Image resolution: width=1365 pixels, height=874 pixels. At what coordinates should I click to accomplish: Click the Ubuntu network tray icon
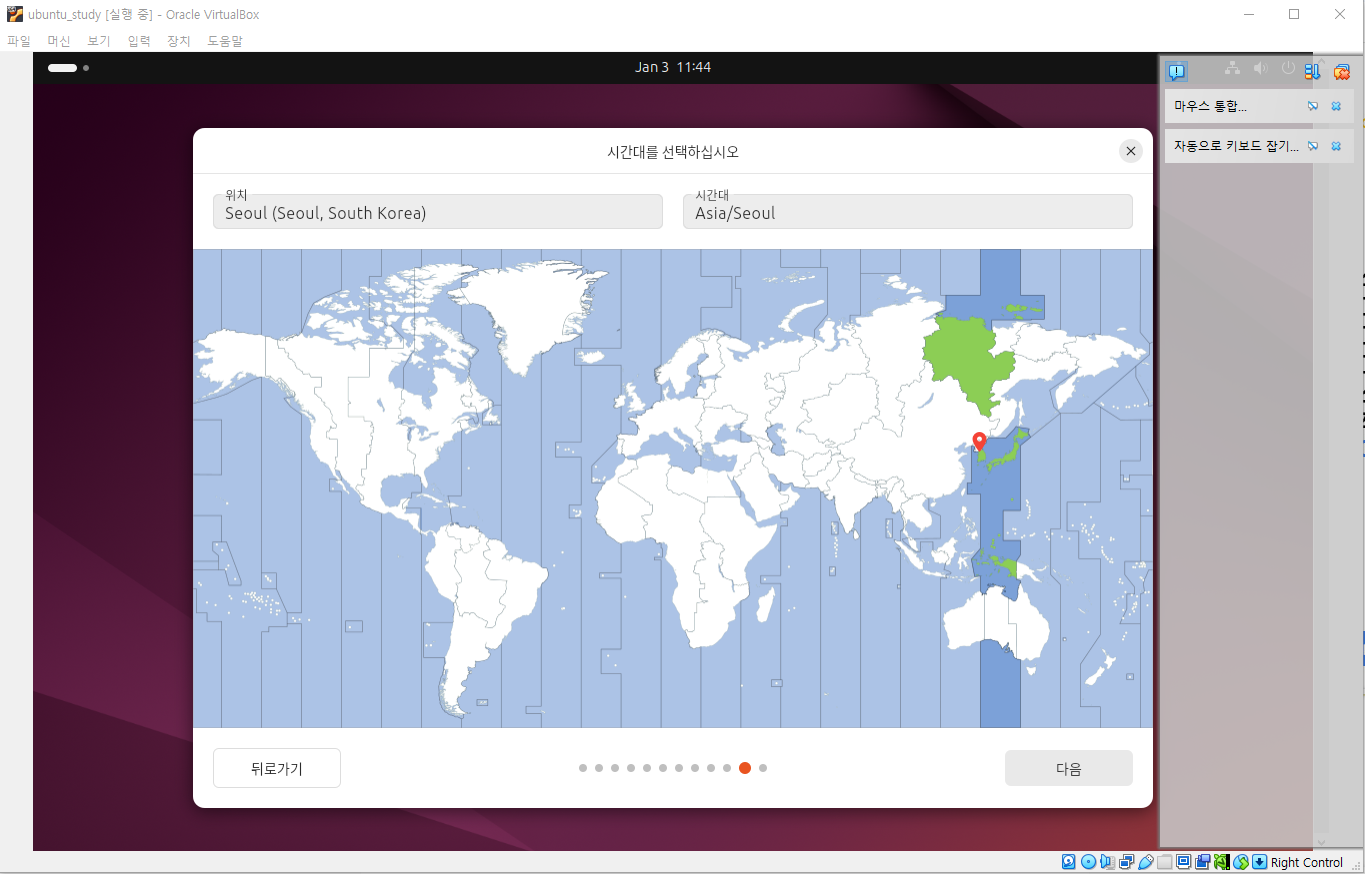coord(1232,68)
